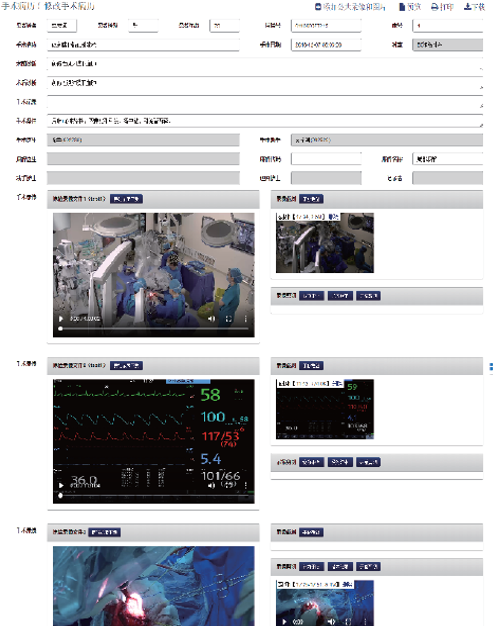Play the small surgical clip at bottom right
Screen dimensions: 493x626
click(x=284, y=622)
